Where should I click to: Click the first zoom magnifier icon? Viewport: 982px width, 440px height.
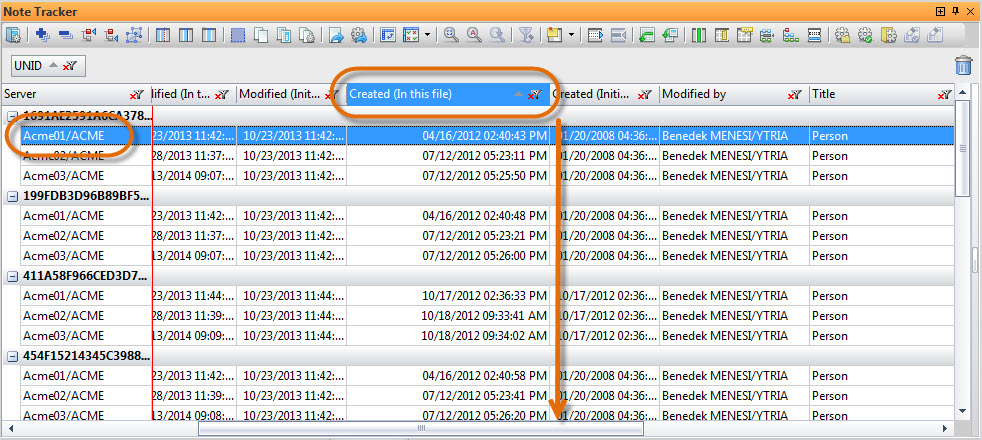pyautogui.click(x=451, y=35)
